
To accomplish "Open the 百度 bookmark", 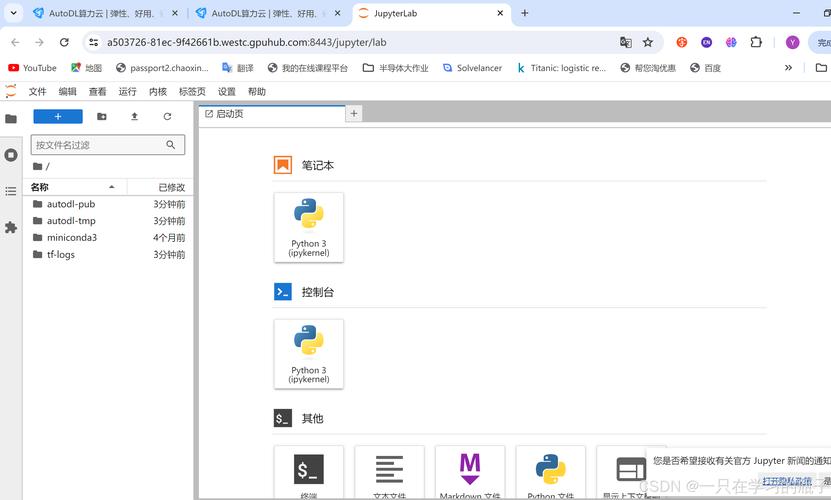I will 705,68.
